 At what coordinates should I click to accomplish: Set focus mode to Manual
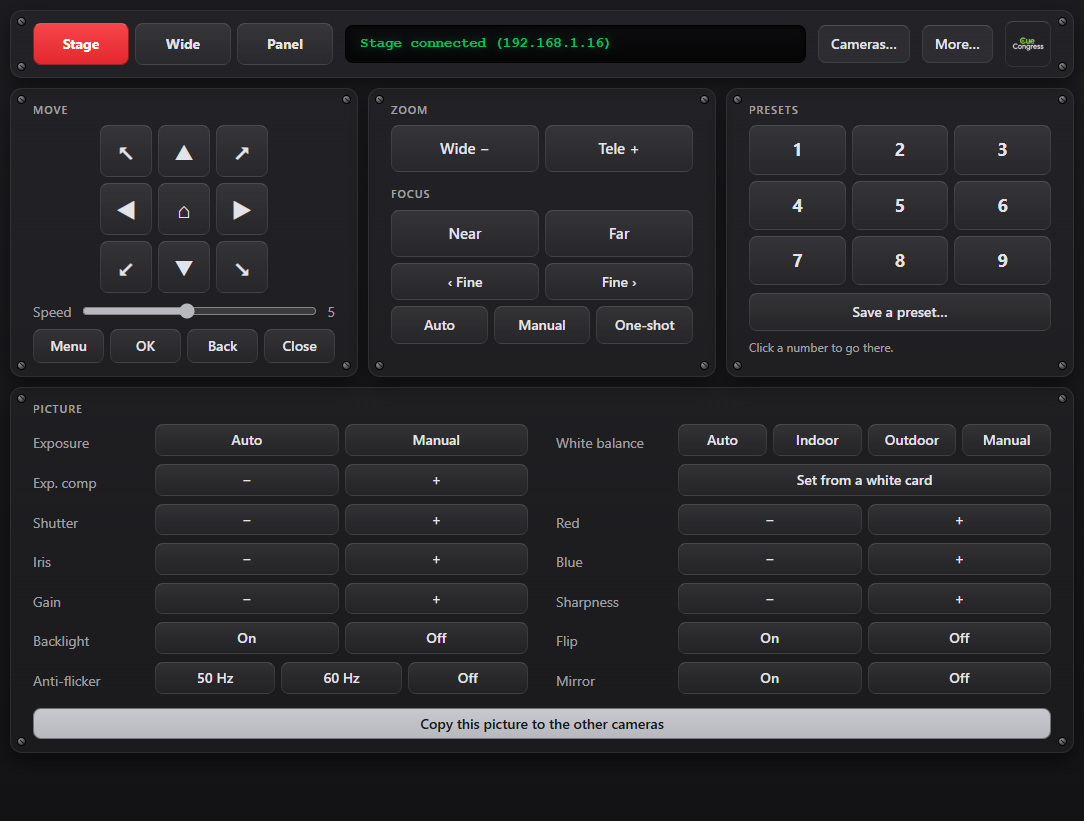[542, 325]
